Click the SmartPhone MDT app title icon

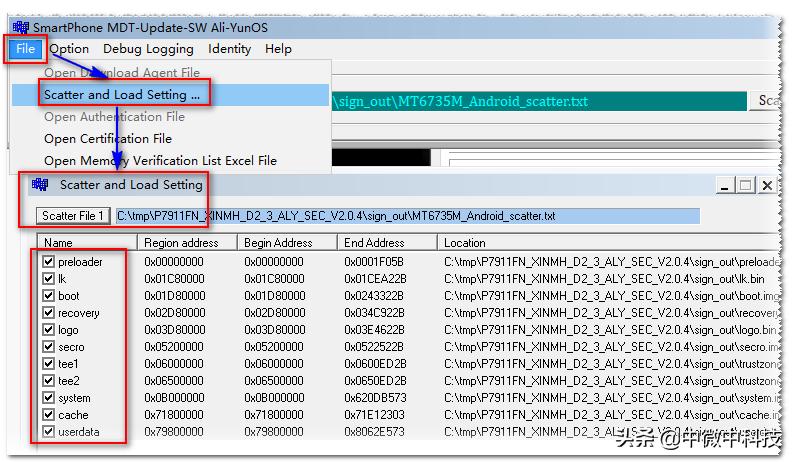pos(20,27)
